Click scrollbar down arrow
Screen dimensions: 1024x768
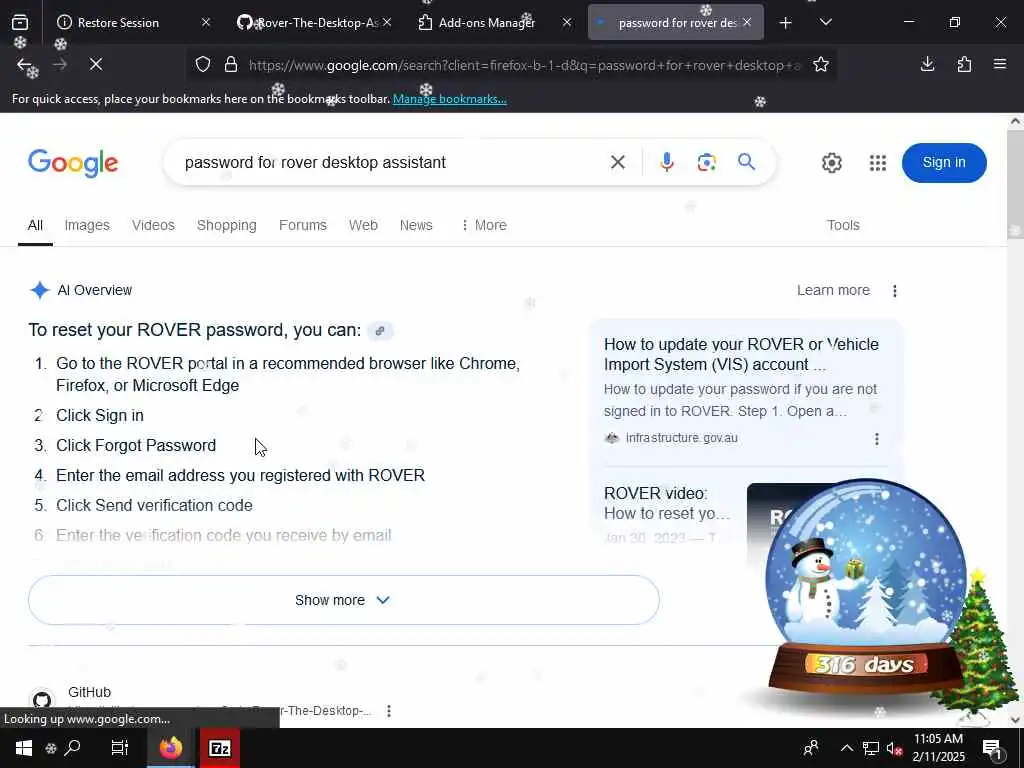1016,720
